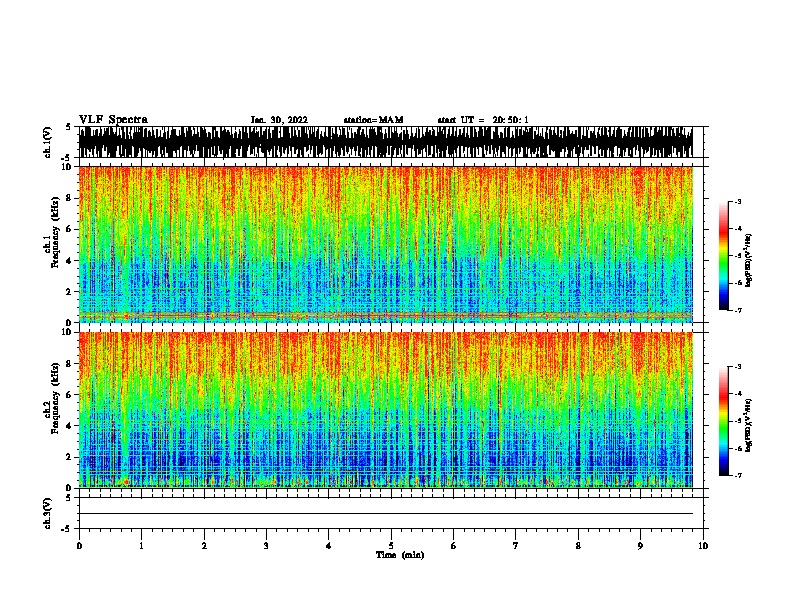Click the "Time (min)" axis label

[400, 555]
